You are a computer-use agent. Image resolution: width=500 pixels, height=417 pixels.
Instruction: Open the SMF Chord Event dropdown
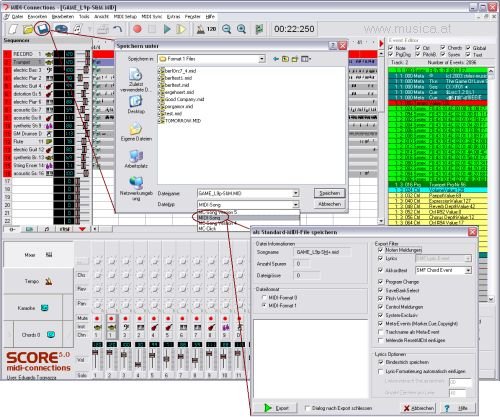pyautogui.click(x=468, y=270)
